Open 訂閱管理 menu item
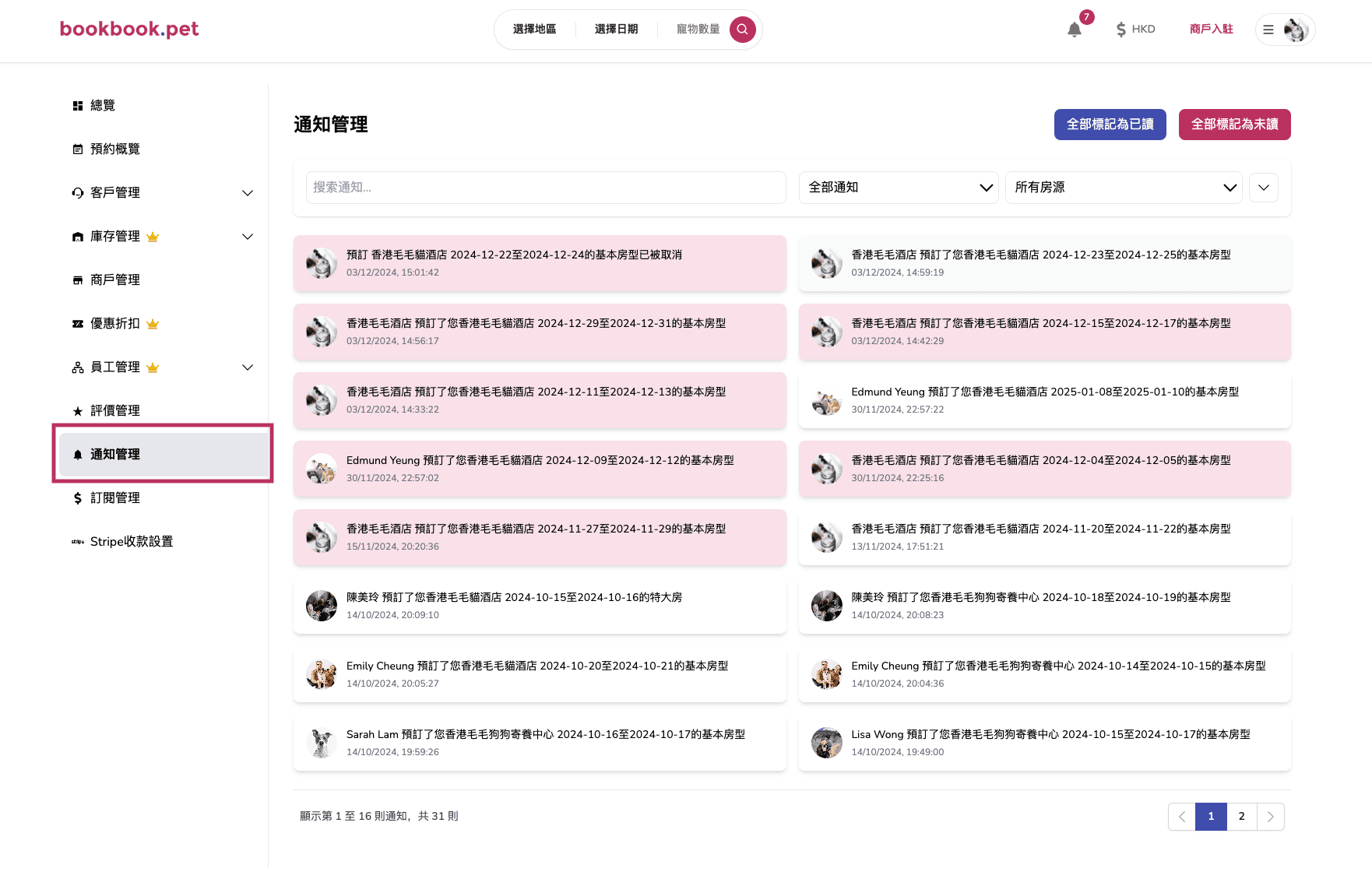Screen dimensions: 1372x886 [x=164, y=498]
